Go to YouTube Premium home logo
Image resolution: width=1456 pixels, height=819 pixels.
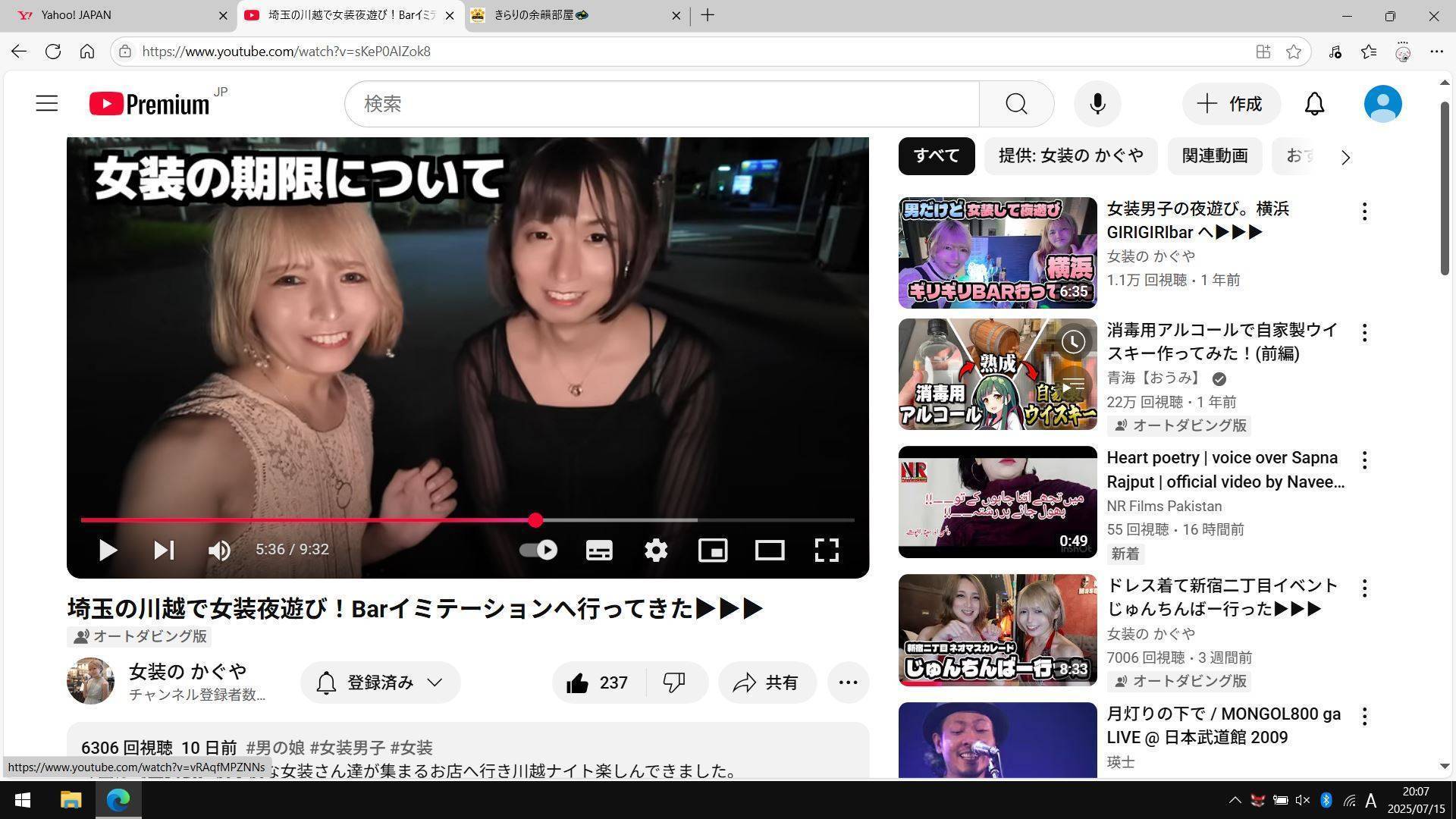click(x=149, y=104)
